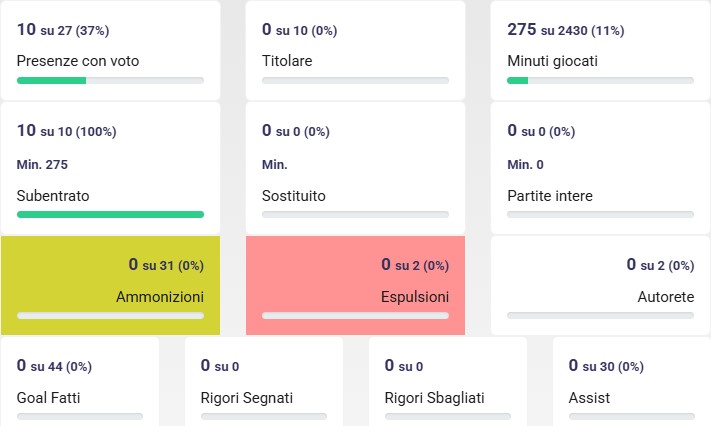The image size is (711, 426).
Task: Click the fully filled Subentrato progress bar
Action: tap(110, 214)
